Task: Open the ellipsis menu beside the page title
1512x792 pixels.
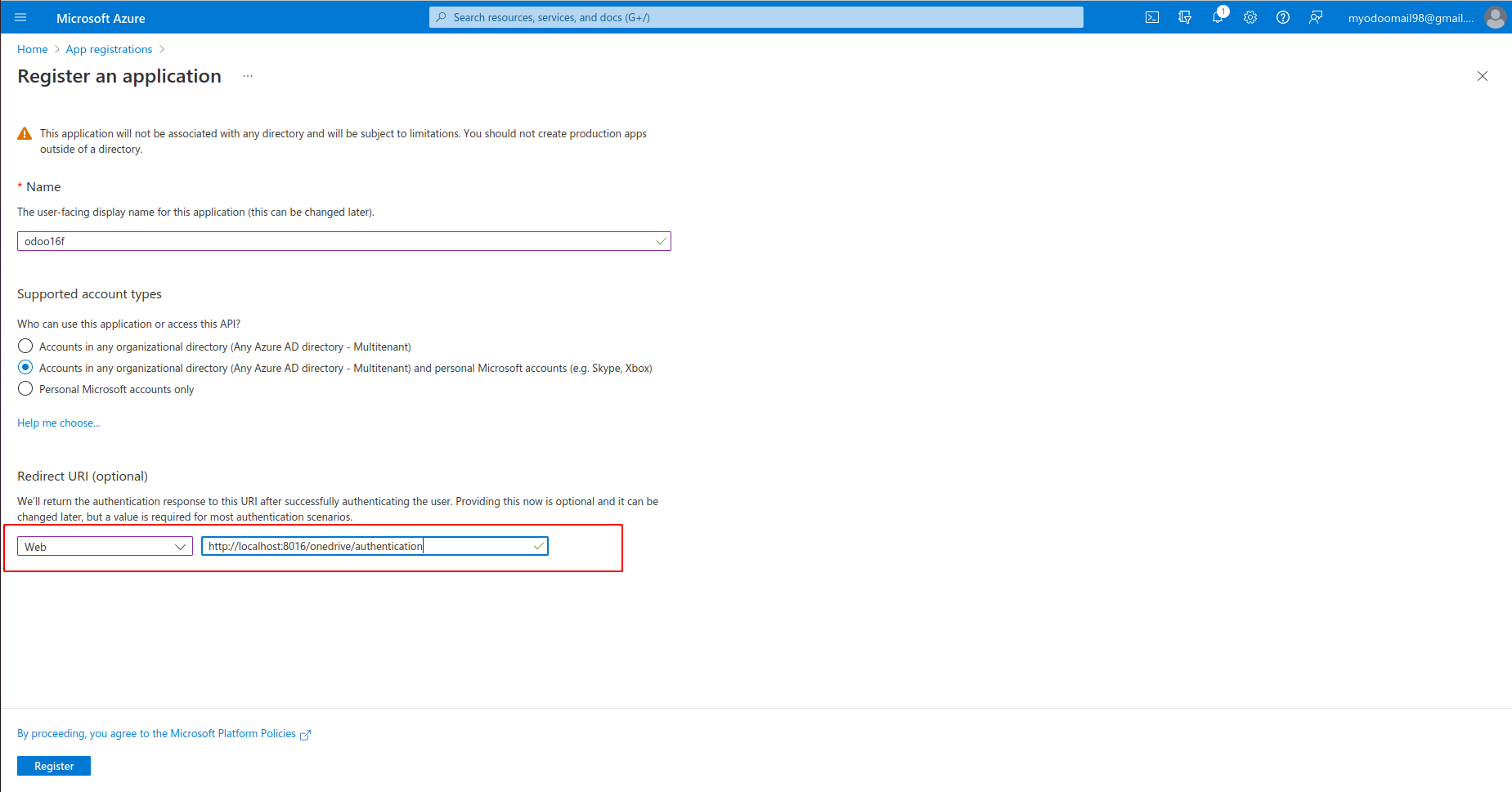Action: point(248,76)
